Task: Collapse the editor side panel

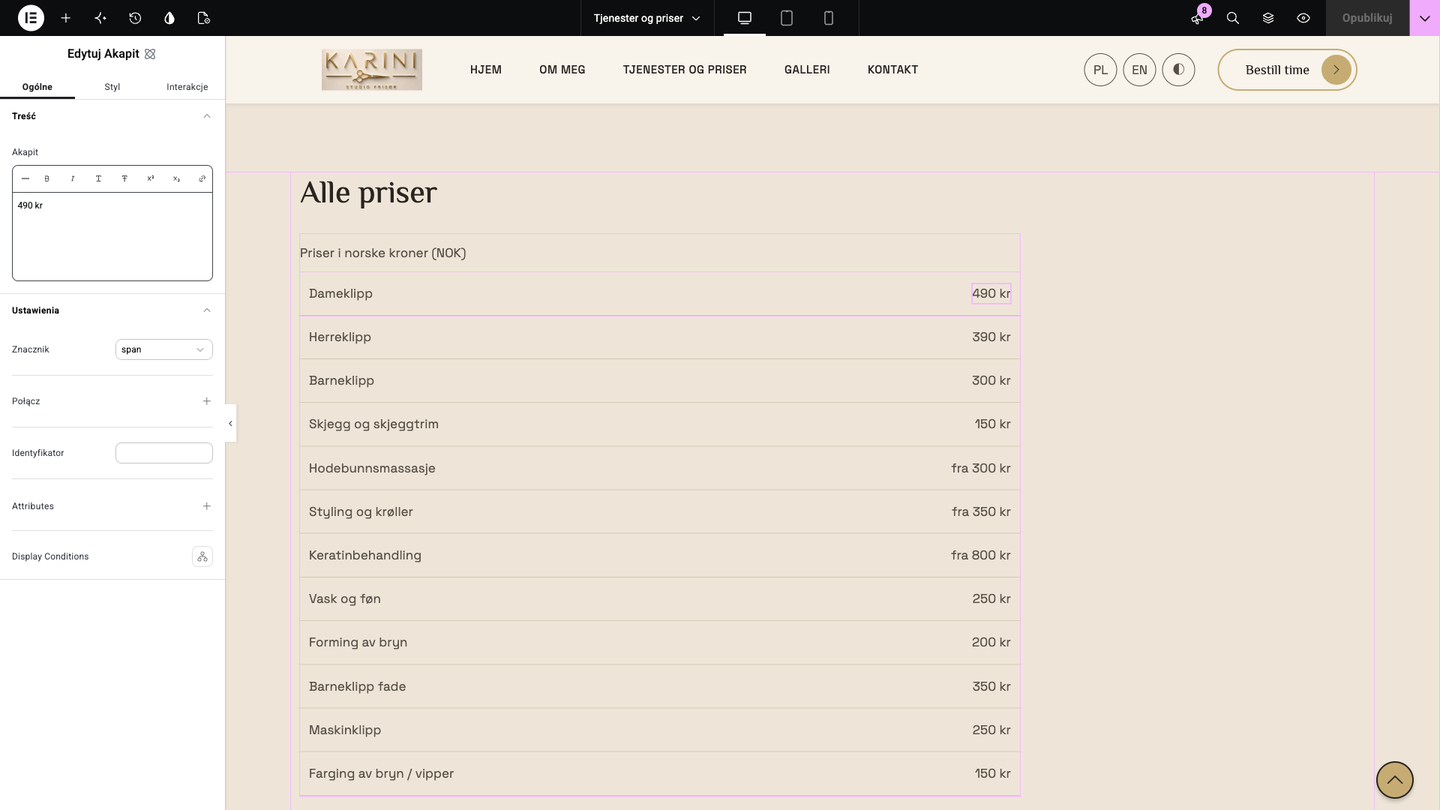Action: pos(230,423)
